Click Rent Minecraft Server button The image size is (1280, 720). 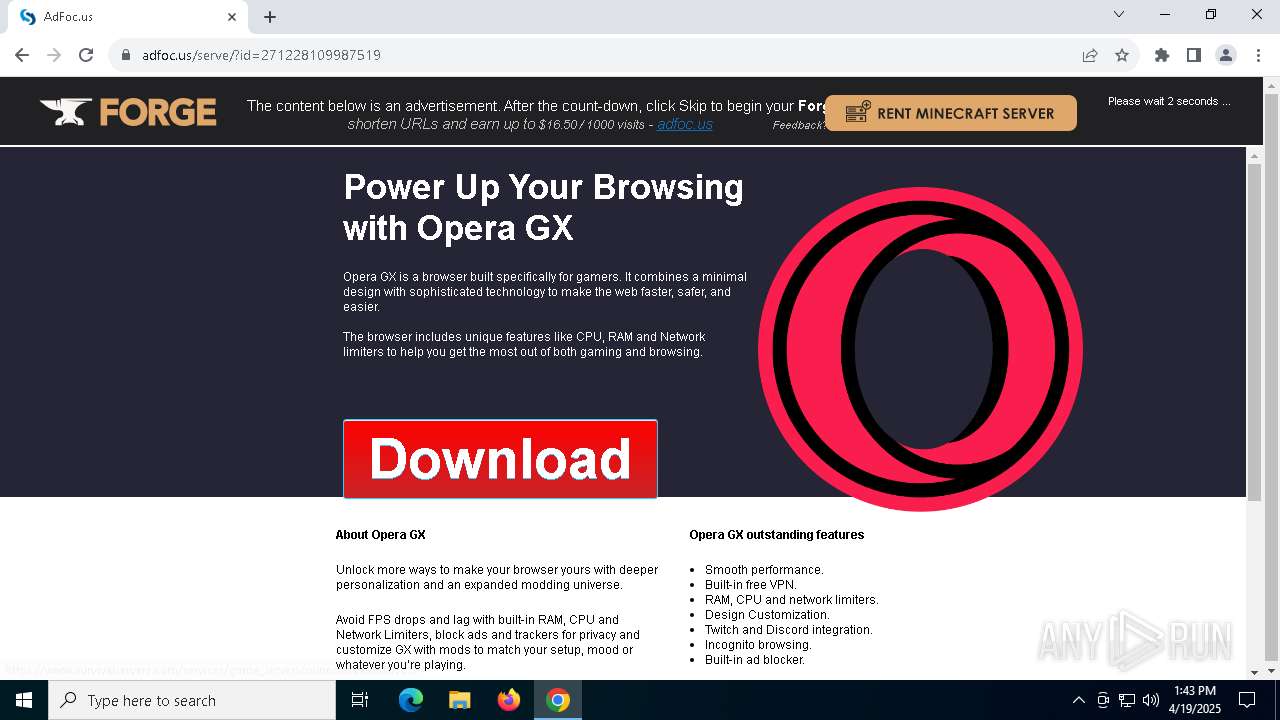(x=951, y=113)
